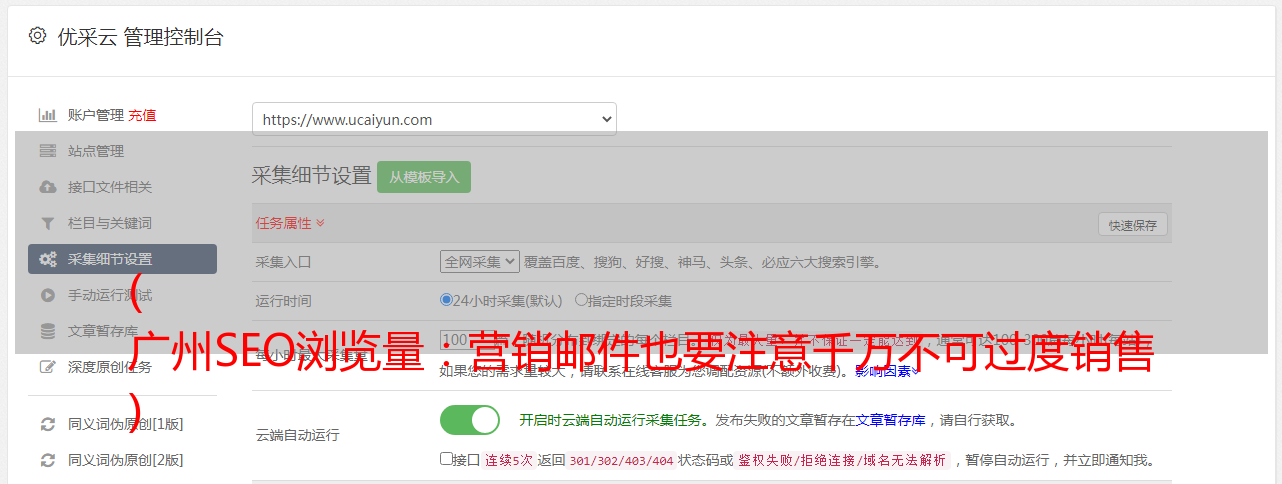This screenshot has width=1282, height=484.
Task: Click the filter icon for 栏目与关键词
Action: [x=47, y=223]
